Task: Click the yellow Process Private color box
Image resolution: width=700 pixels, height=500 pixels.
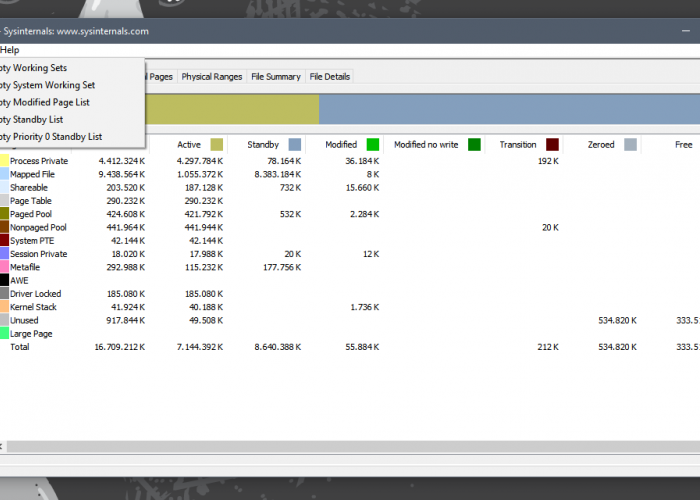Action: click(x=4, y=161)
